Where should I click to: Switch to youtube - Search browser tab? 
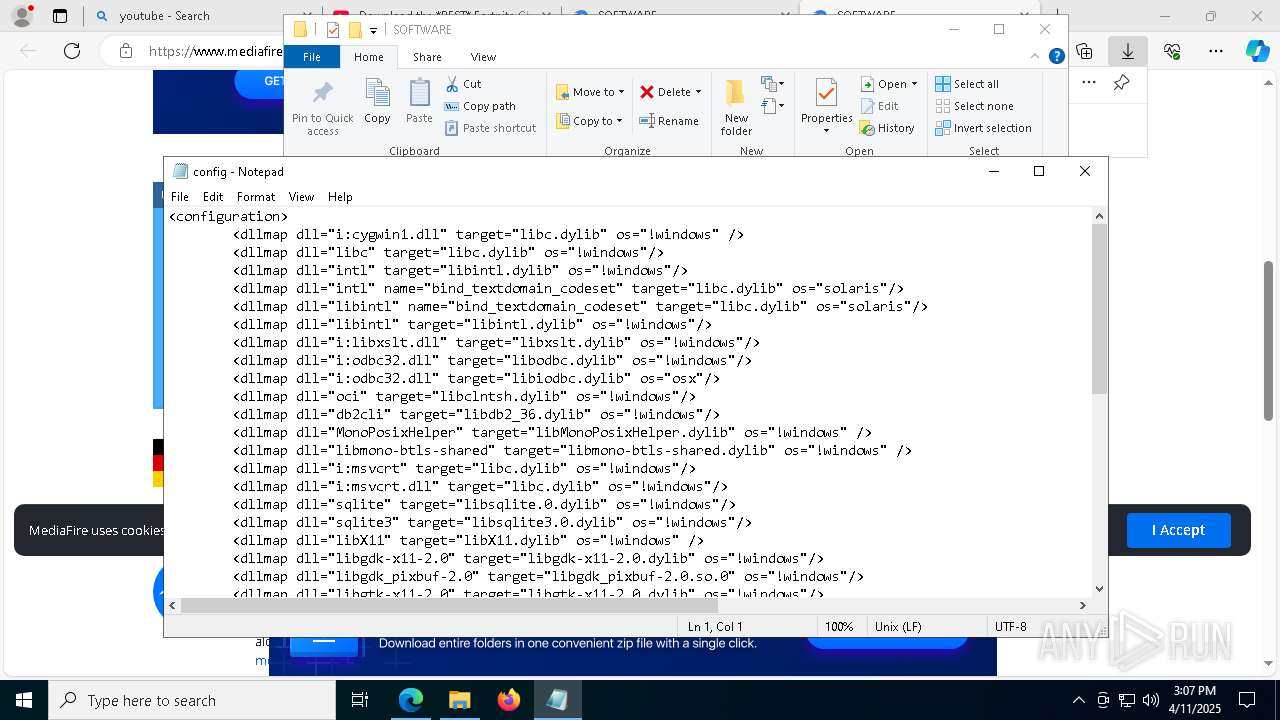pyautogui.click(x=164, y=16)
